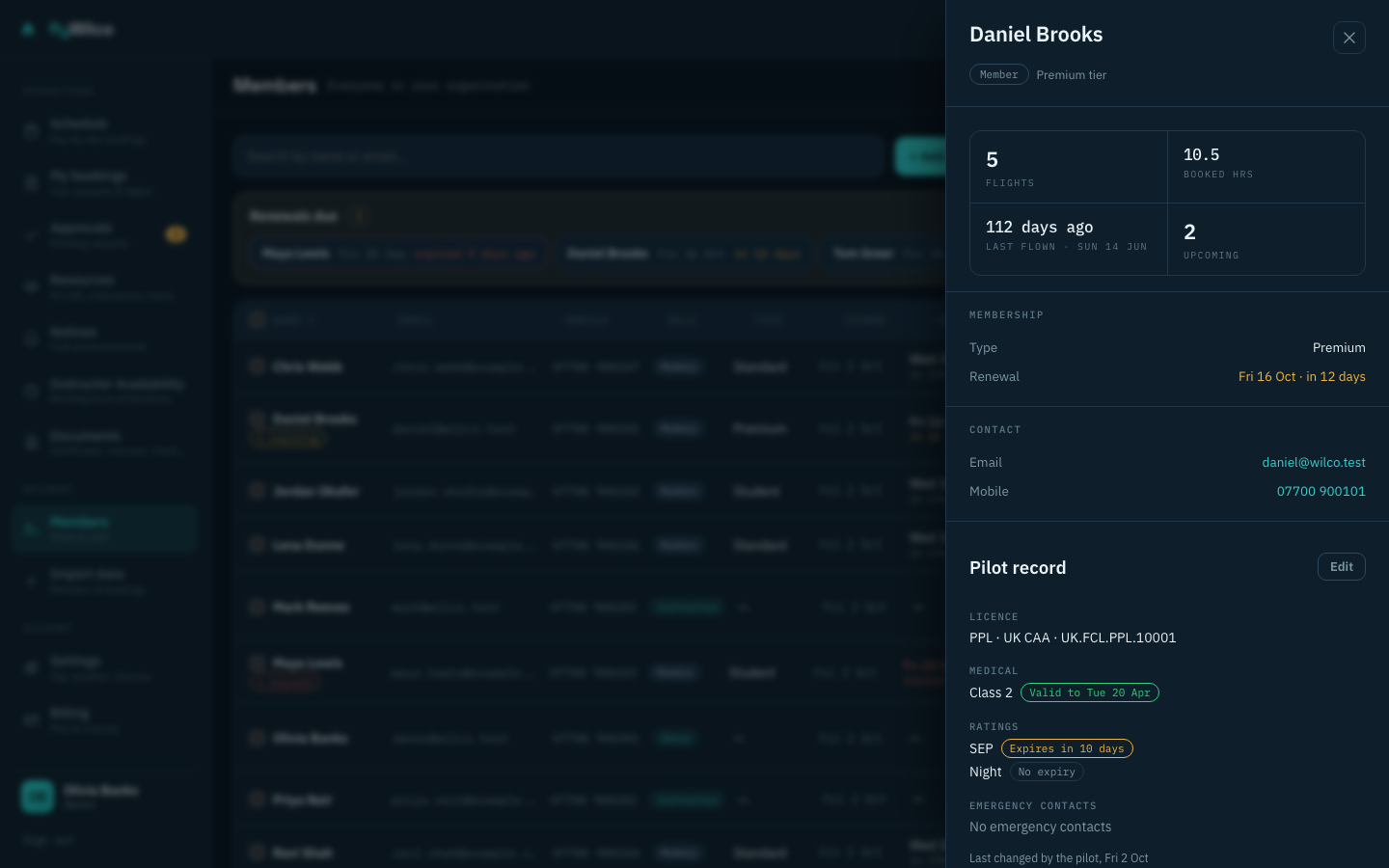This screenshot has width=1389, height=868.
Task: Click the Valid to Tue 20 Apr badge
Action: 1089,692
